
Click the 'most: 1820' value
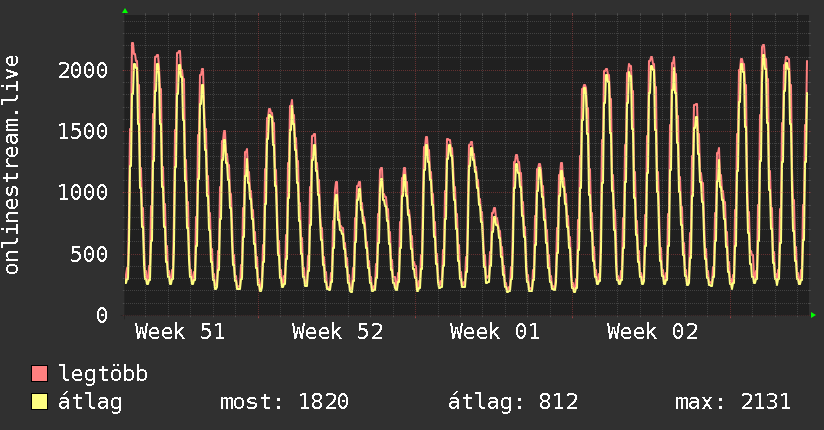[x=284, y=402]
